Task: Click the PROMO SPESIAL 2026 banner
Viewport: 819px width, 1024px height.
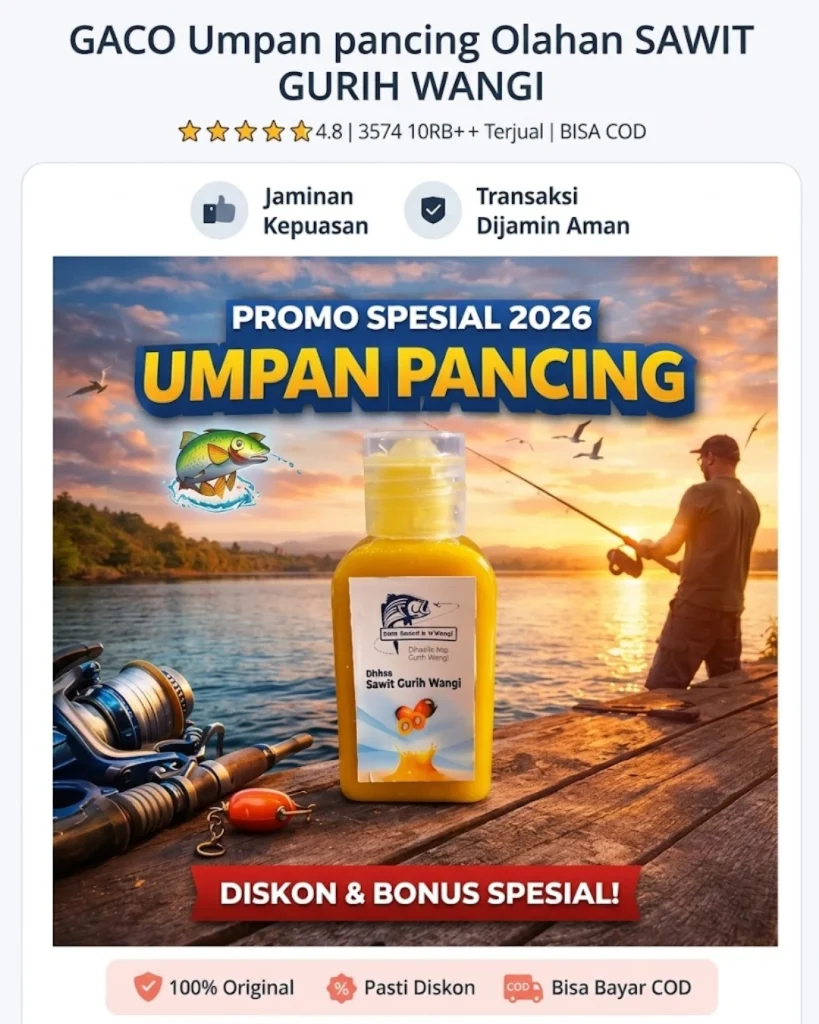Action: (x=411, y=318)
